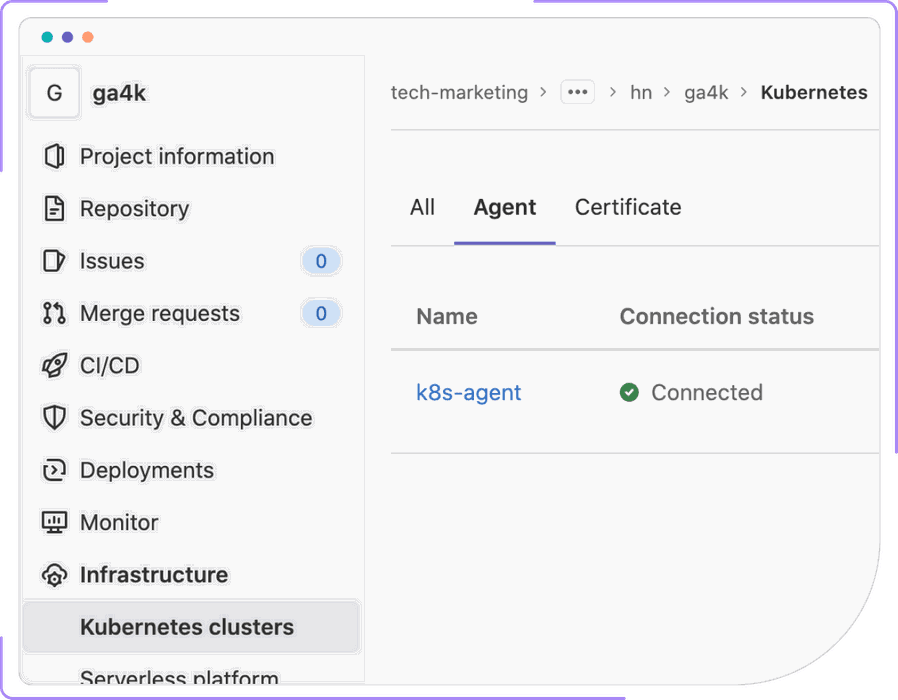Switch to the Certificate tab
The height and width of the screenshot is (700, 898).
point(628,207)
